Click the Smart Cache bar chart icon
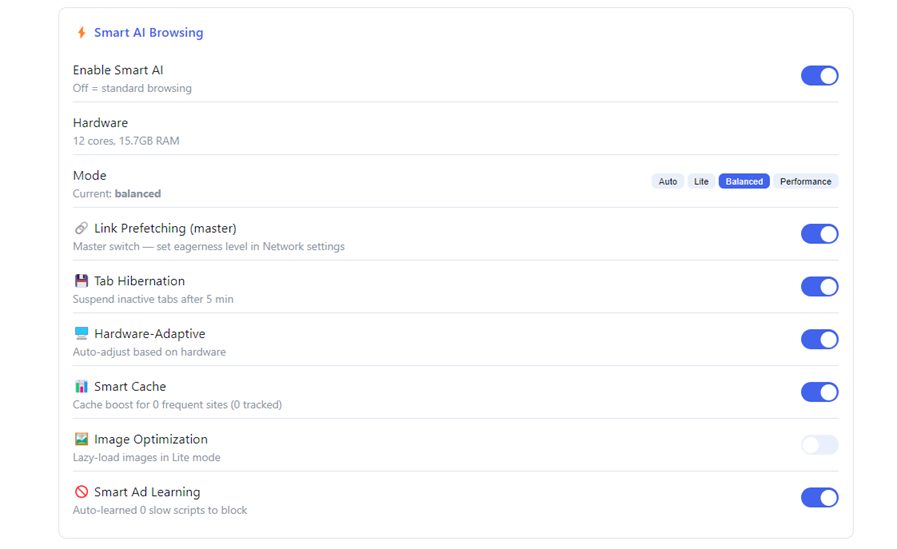 tap(81, 387)
